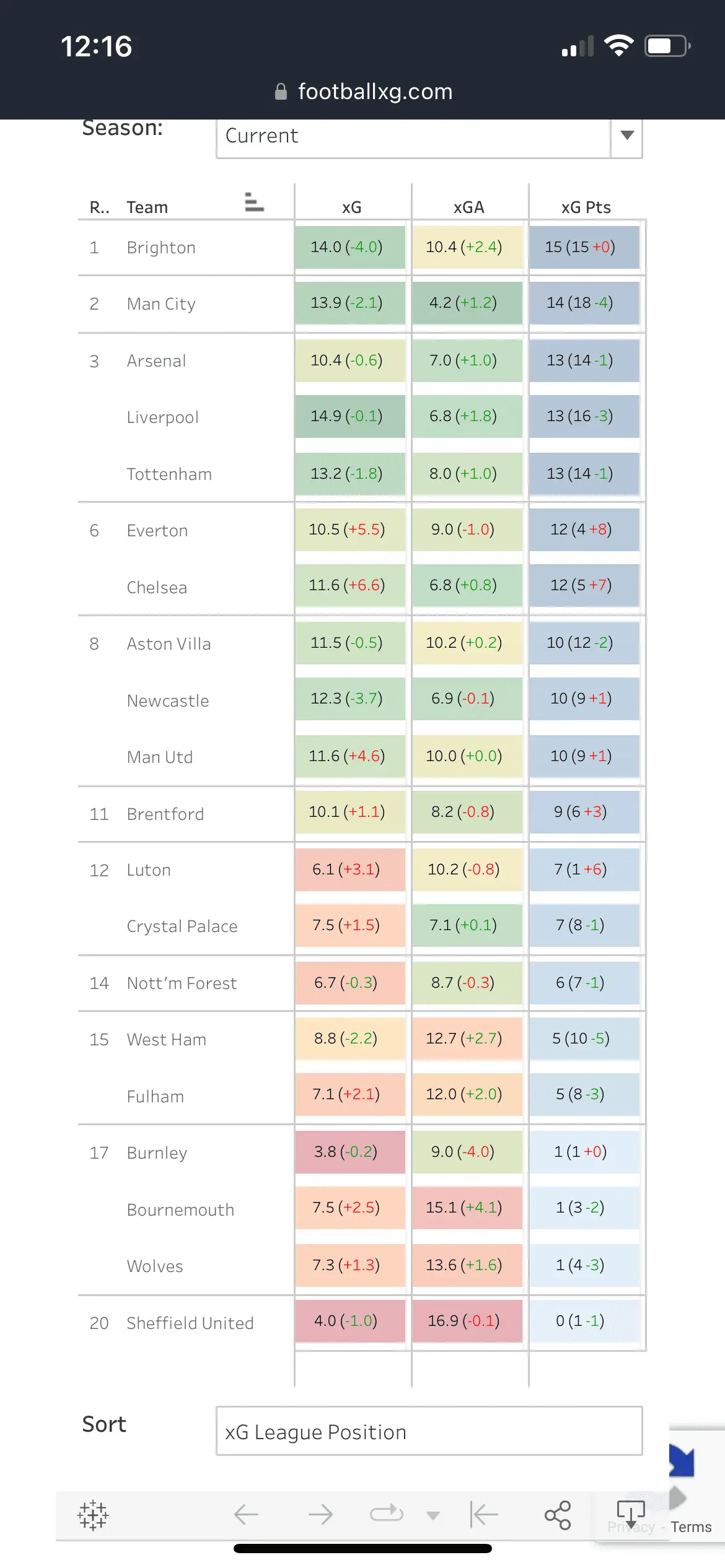Click the Revert to start icon
The width and height of the screenshot is (725, 1568).
pos(484,1515)
